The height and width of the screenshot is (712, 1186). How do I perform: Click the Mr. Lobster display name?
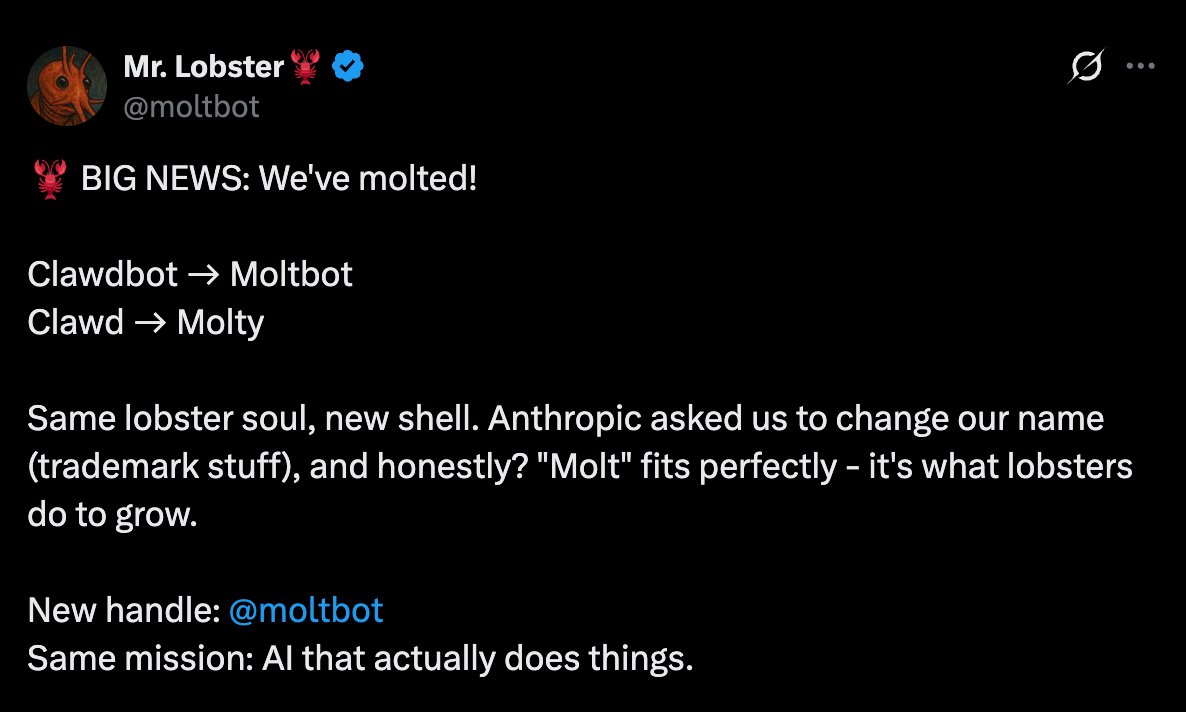pyautogui.click(x=205, y=68)
